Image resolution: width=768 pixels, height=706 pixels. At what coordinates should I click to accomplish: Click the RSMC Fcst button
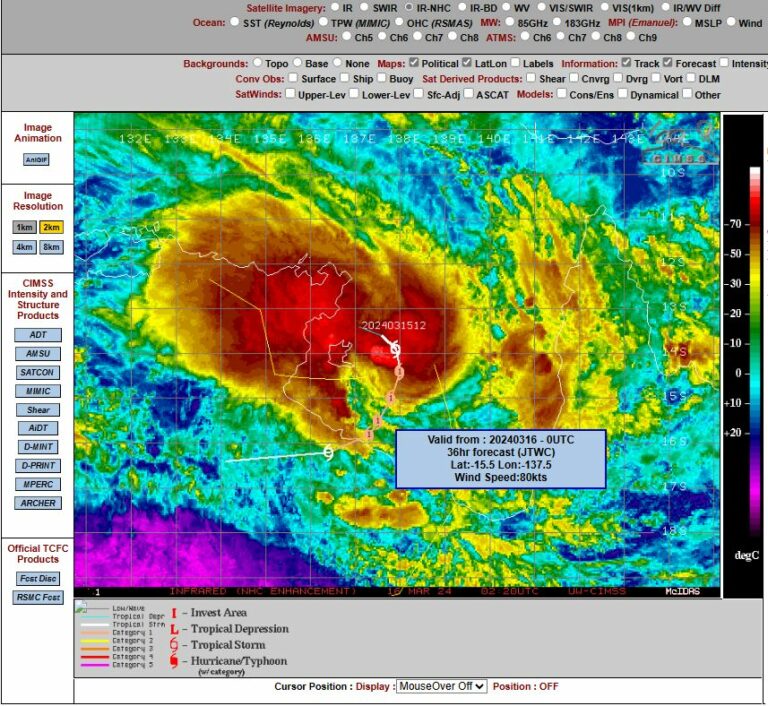point(38,597)
